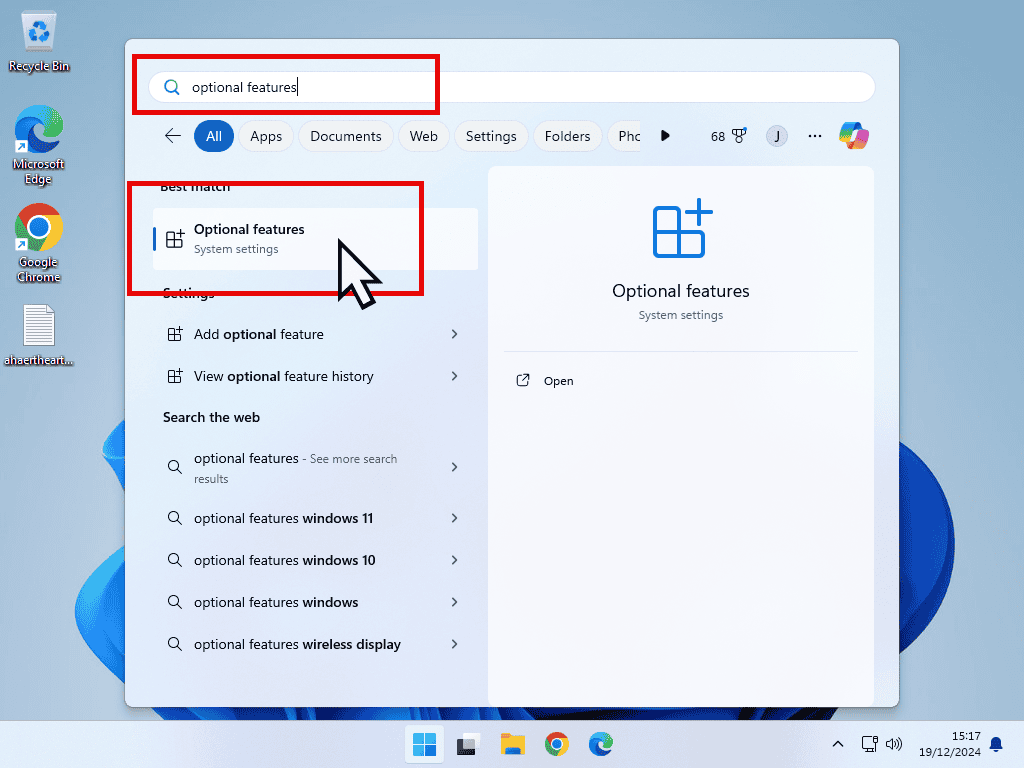The image size is (1024, 768).
Task: Click into the 'optional features' search field
Action: tap(511, 87)
